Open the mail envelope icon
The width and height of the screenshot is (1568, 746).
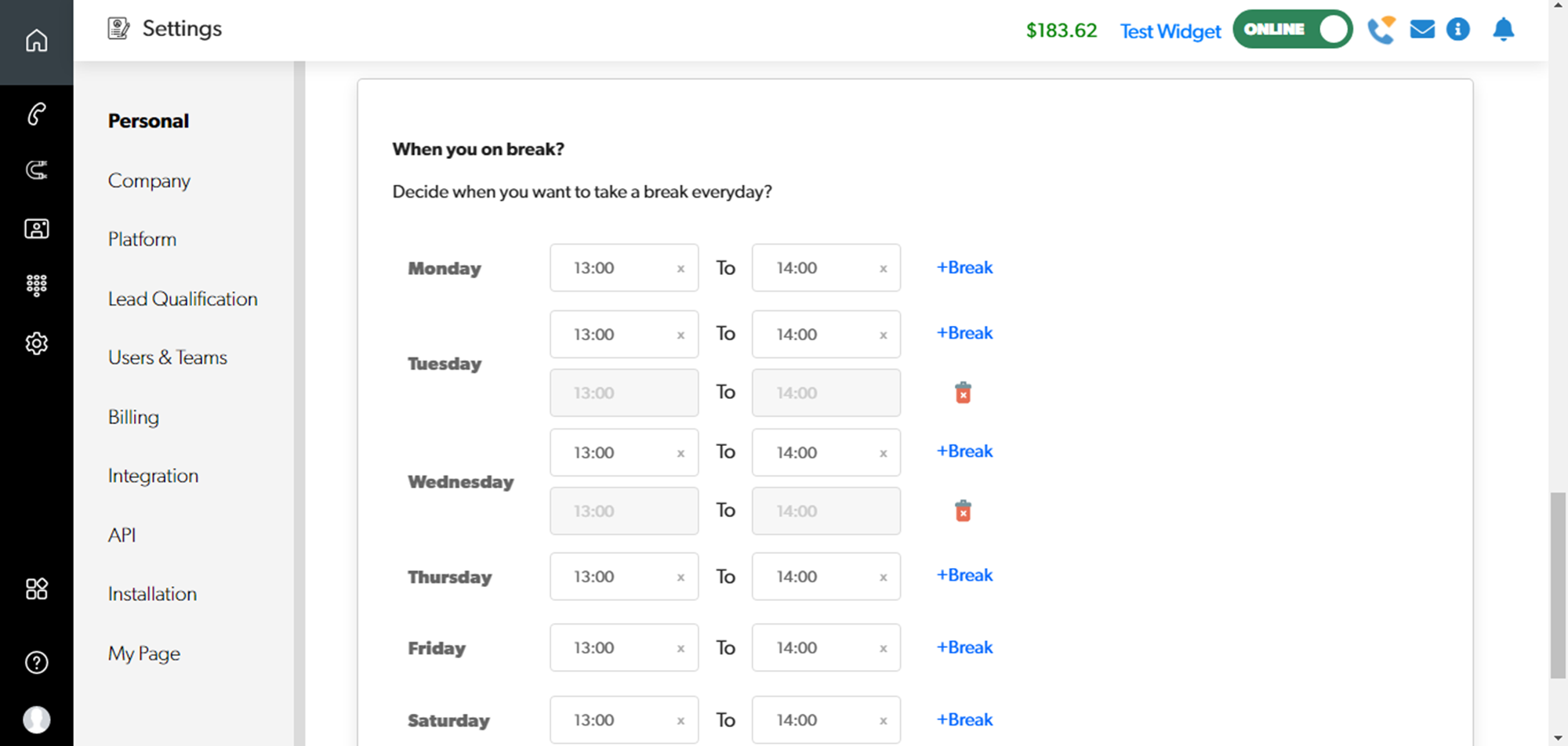click(1422, 30)
